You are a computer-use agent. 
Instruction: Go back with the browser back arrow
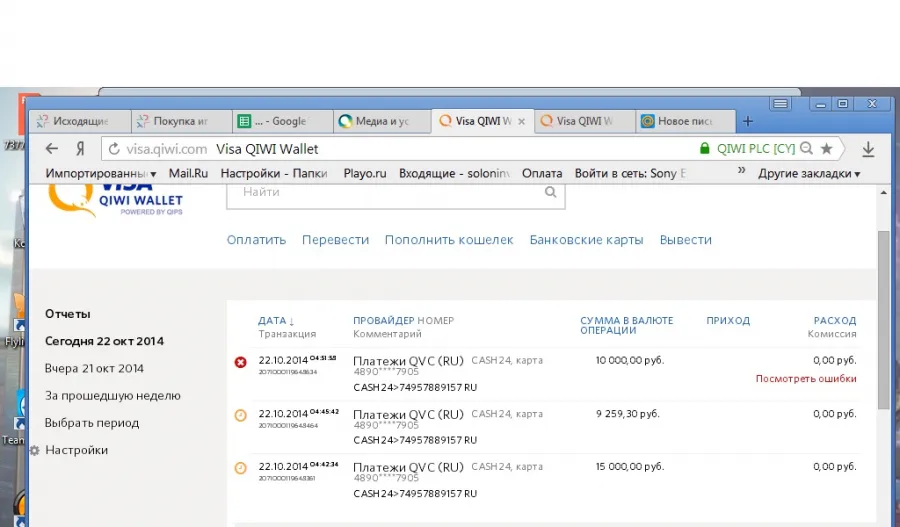pyautogui.click(x=52, y=149)
